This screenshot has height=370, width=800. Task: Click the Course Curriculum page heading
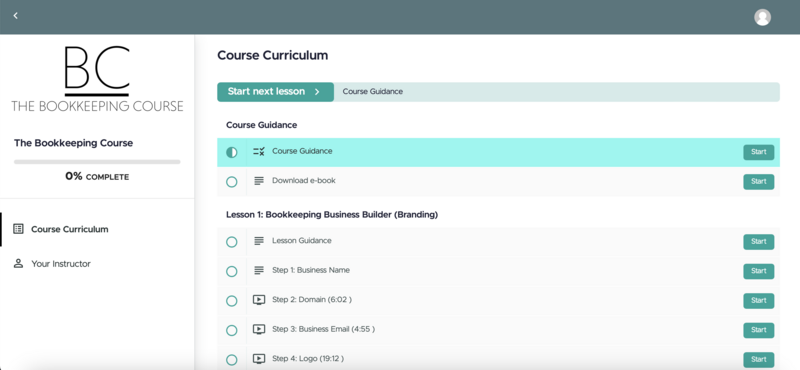[x=272, y=56]
